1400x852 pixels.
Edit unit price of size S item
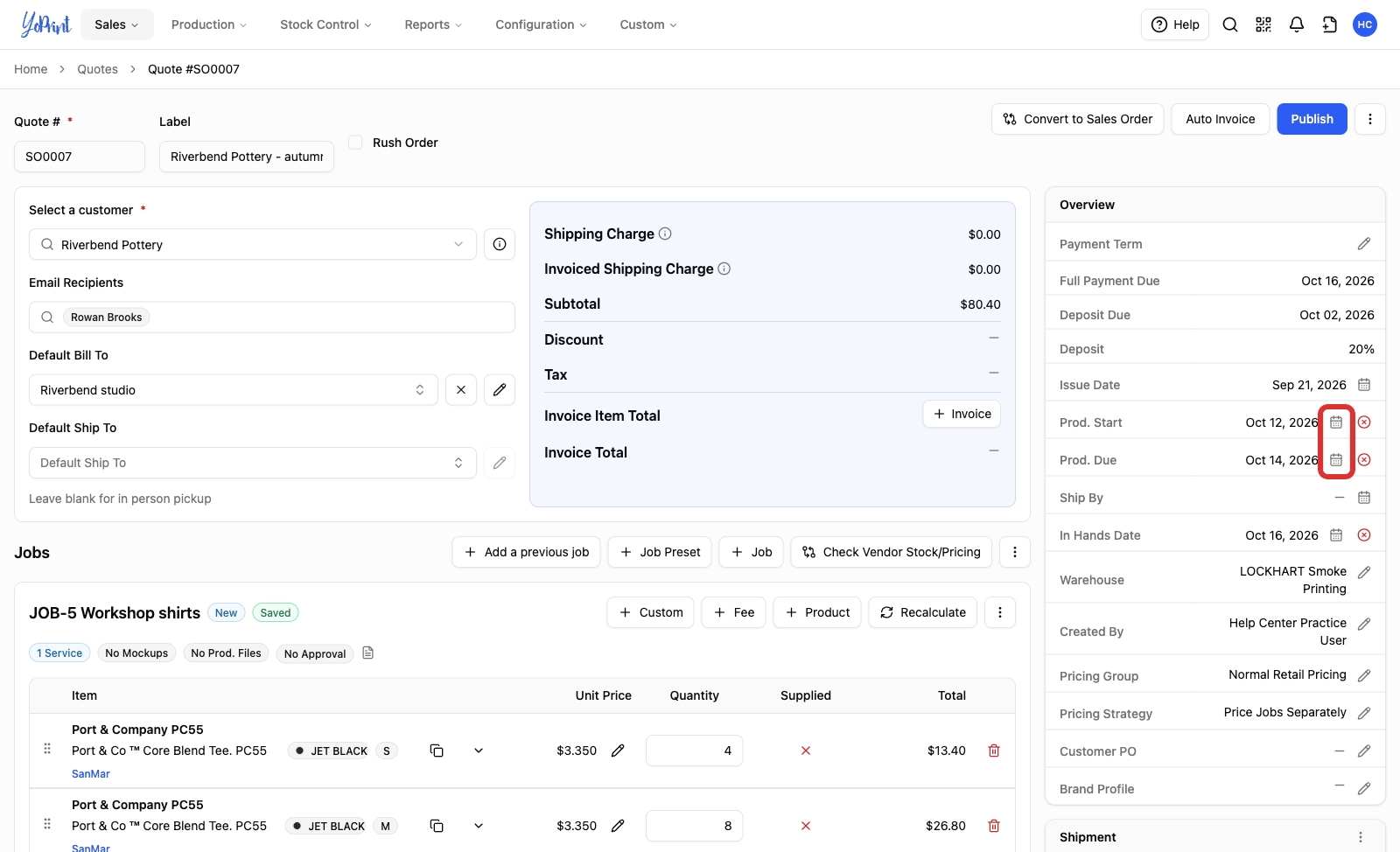[x=618, y=751]
